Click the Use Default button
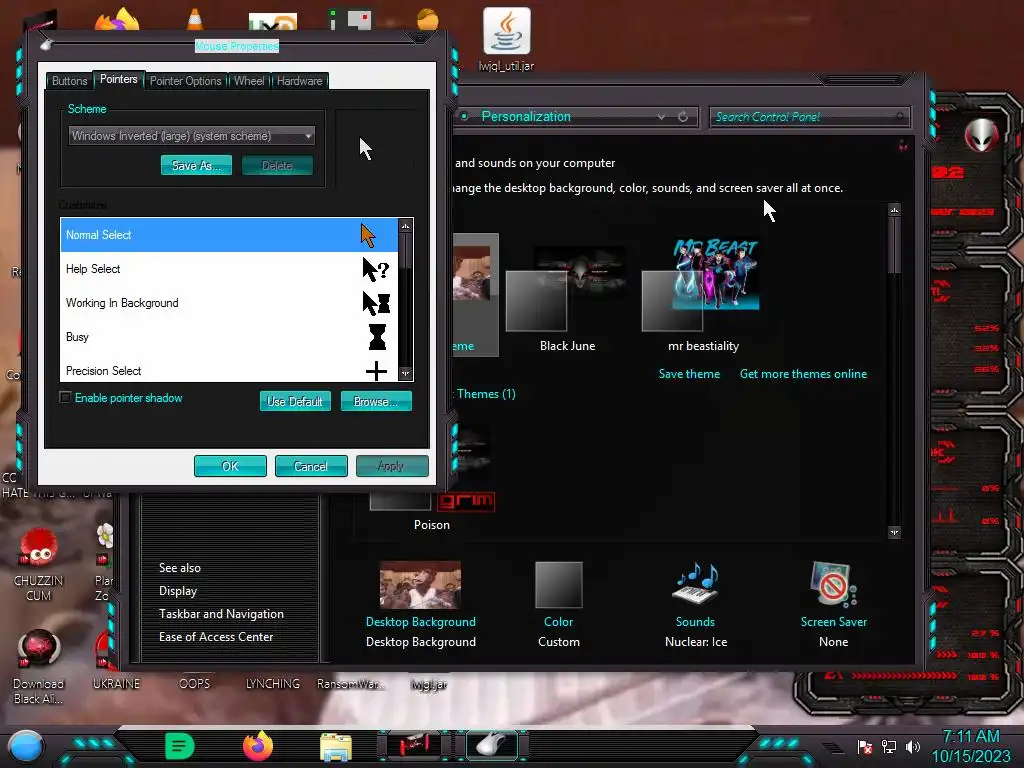Screen dimensions: 1024x768 pos(295,401)
